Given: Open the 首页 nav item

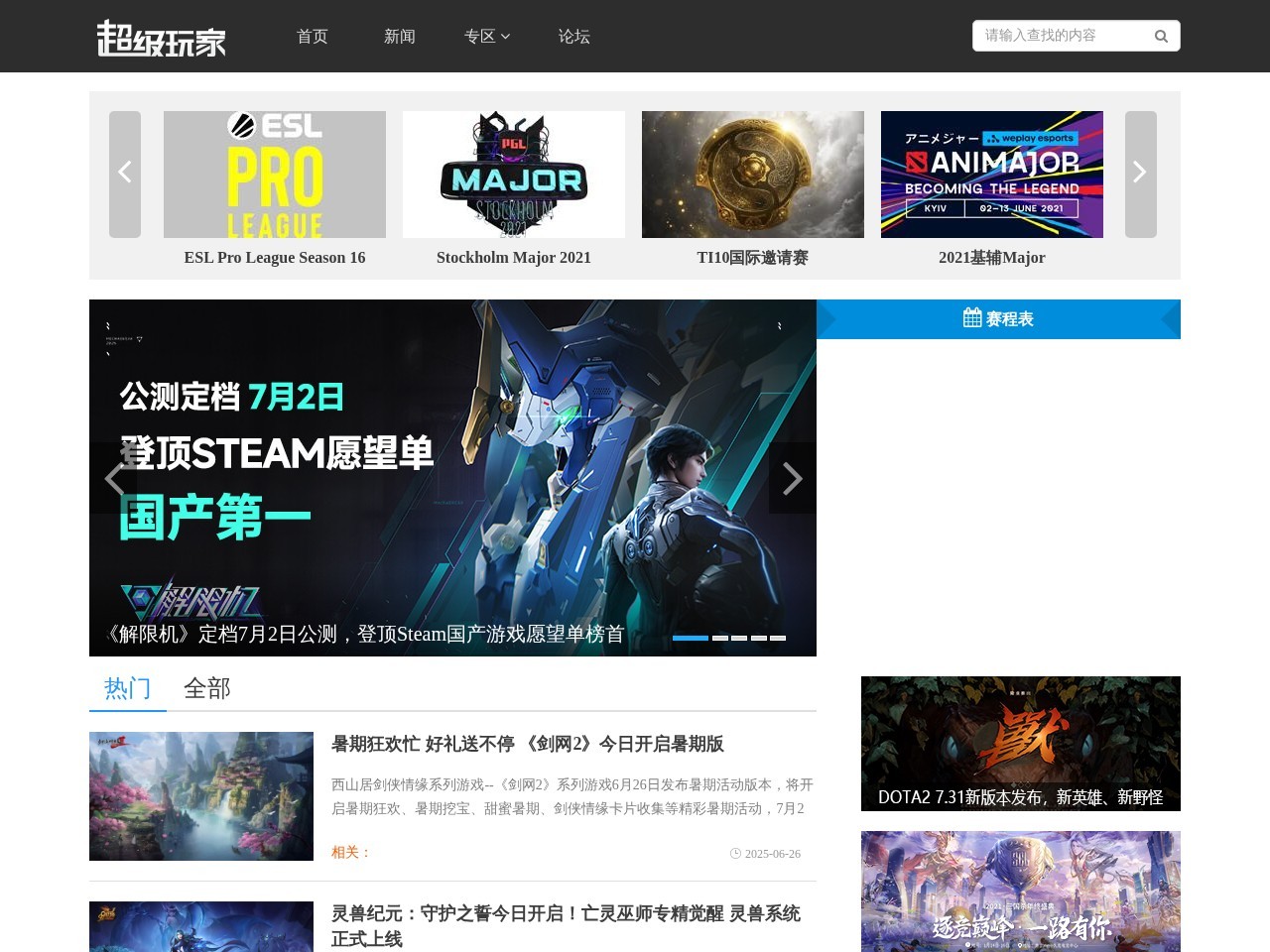Looking at the screenshot, I should [313, 36].
